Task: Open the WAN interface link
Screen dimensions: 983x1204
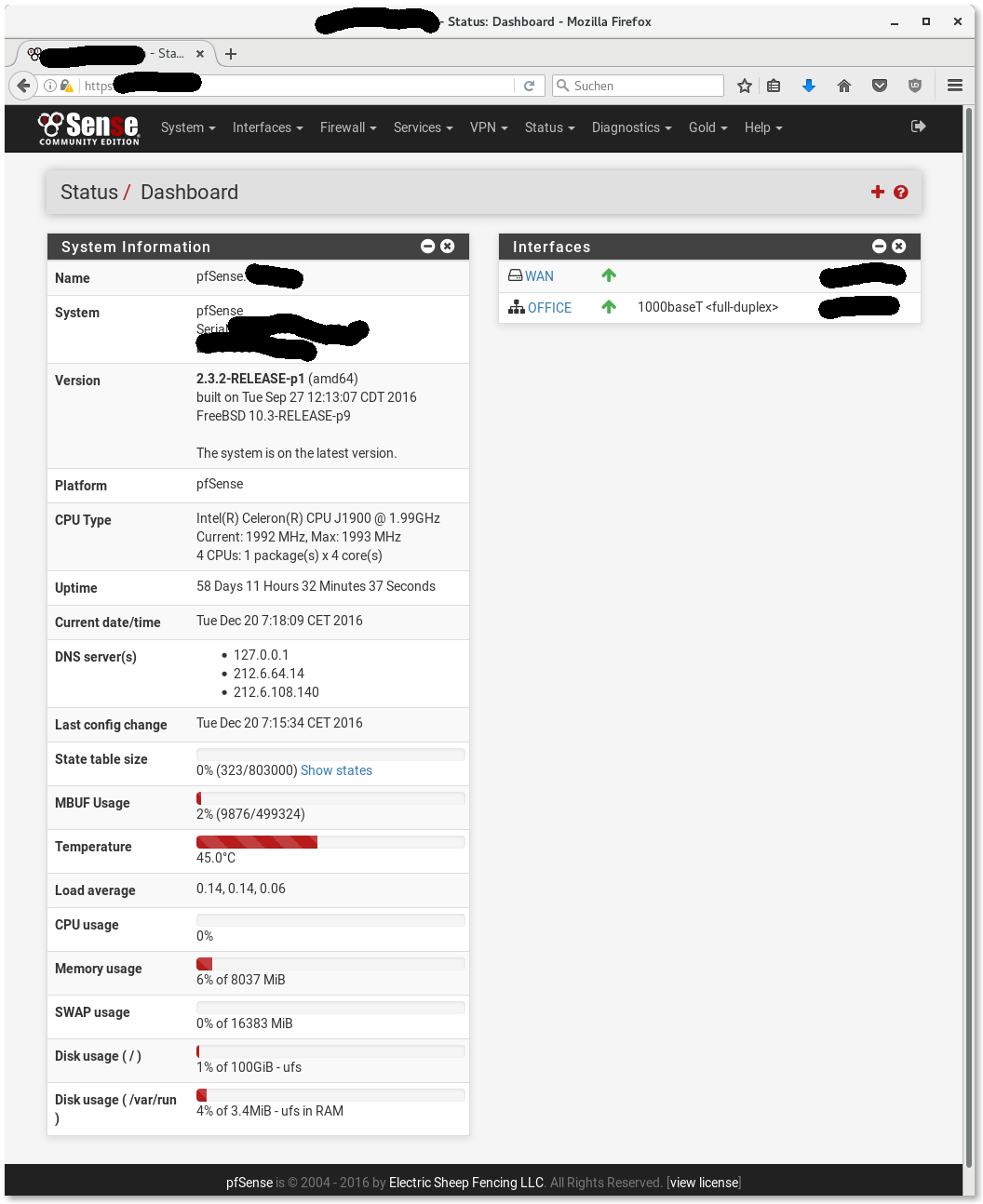Action: [x=539, y=276]
